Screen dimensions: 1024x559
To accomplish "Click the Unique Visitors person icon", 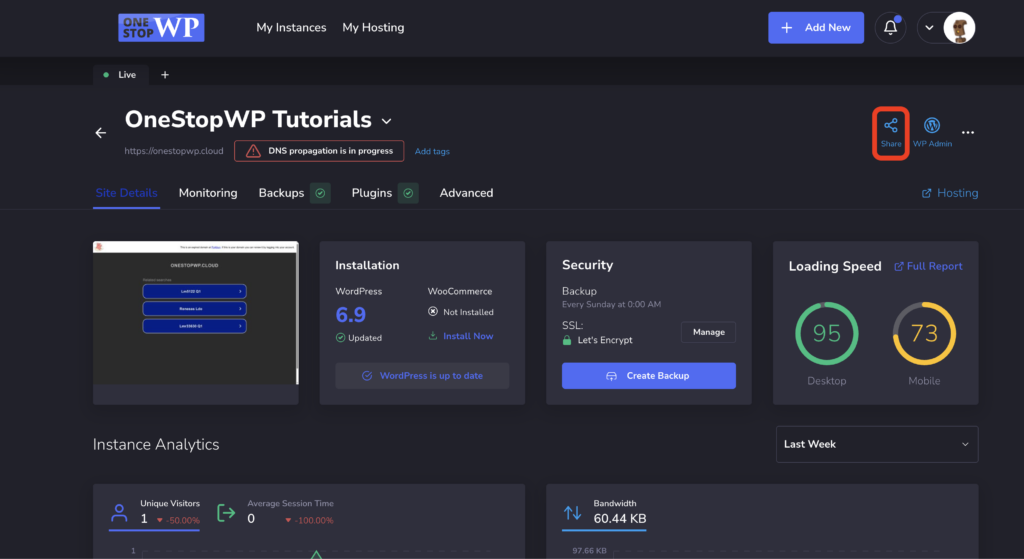I will coord(119,513).
